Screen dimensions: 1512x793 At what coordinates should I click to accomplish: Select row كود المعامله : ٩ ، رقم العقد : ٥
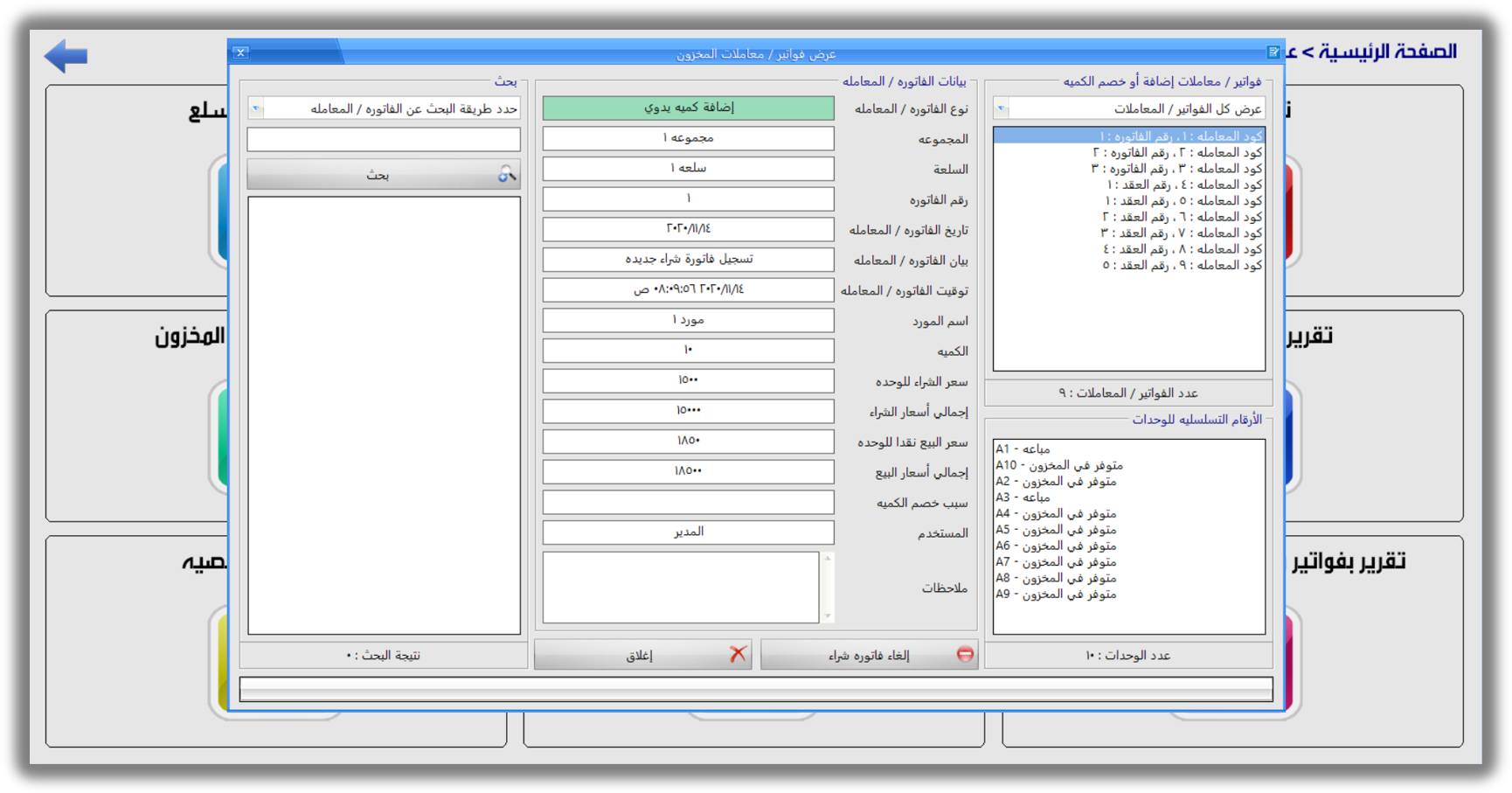point(1129,265)
